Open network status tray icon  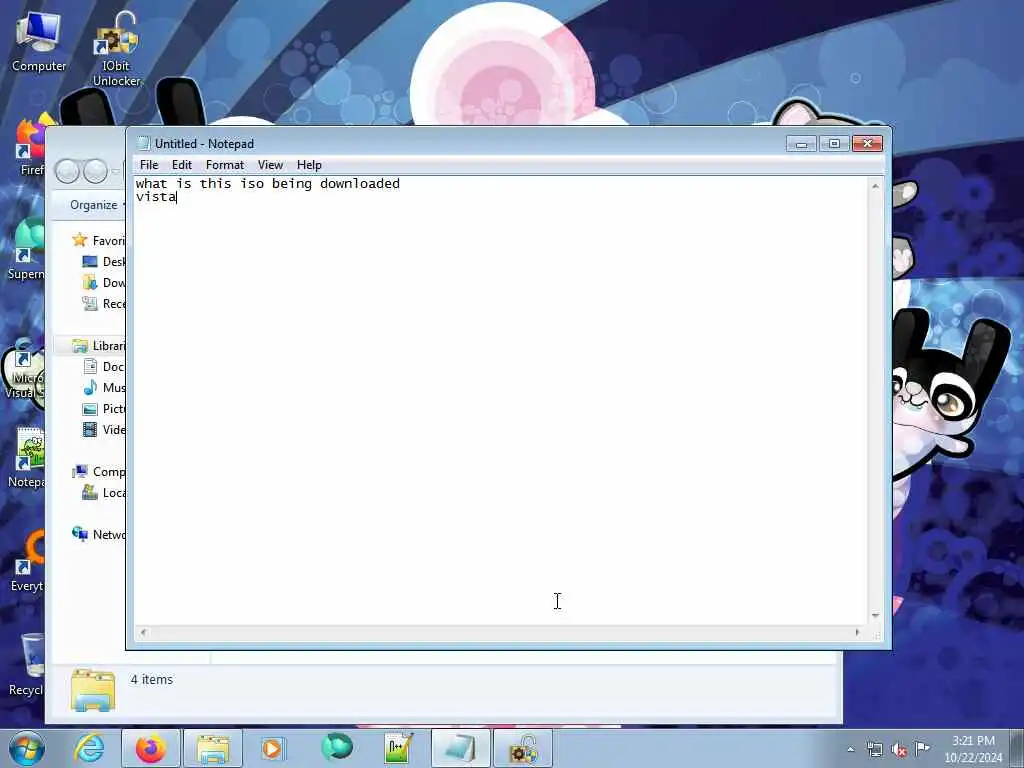point(875,750)
